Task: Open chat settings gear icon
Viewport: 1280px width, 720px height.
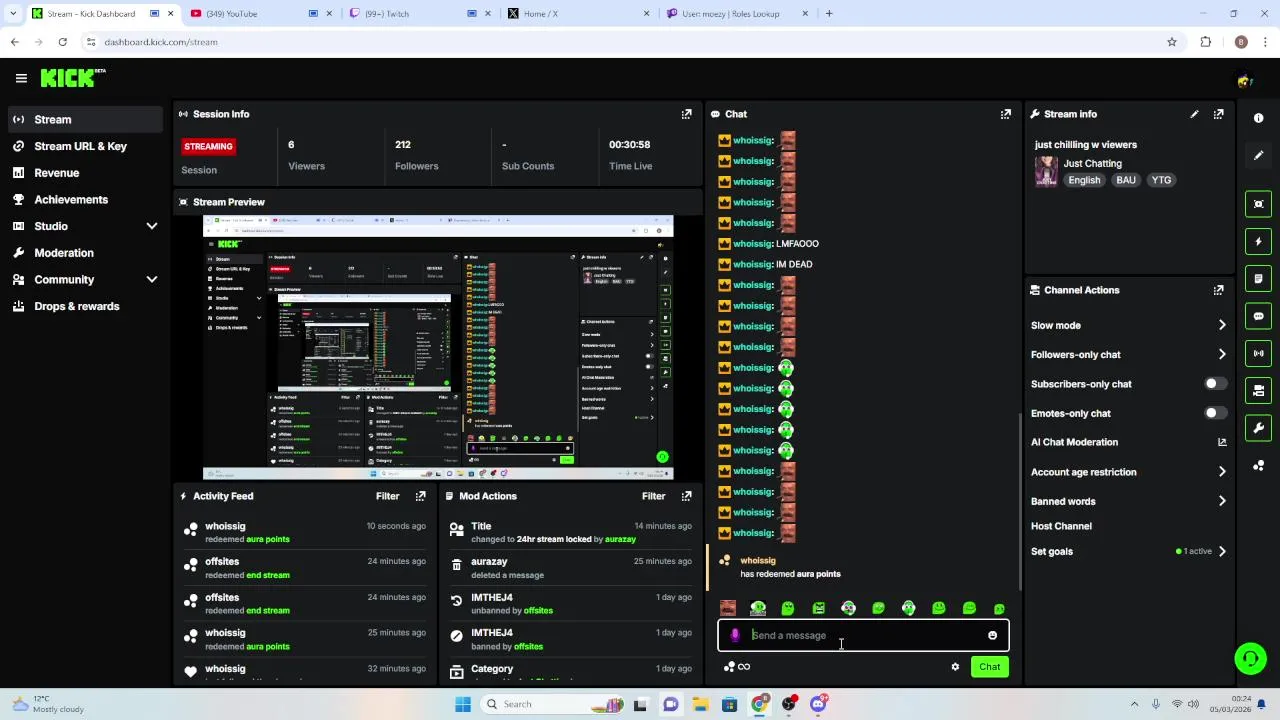Action: 955,667
